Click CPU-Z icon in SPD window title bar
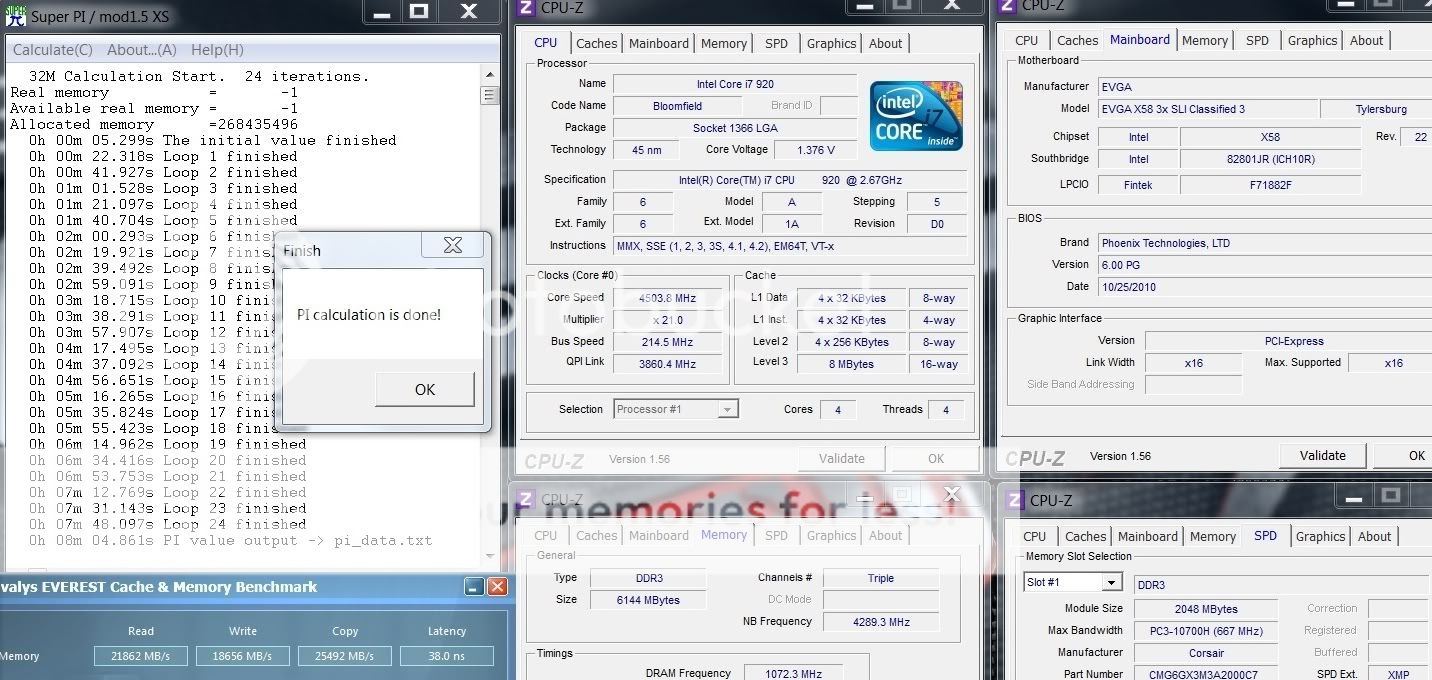The height and width of the screenshot is (680, 1432). [1013, 499]
